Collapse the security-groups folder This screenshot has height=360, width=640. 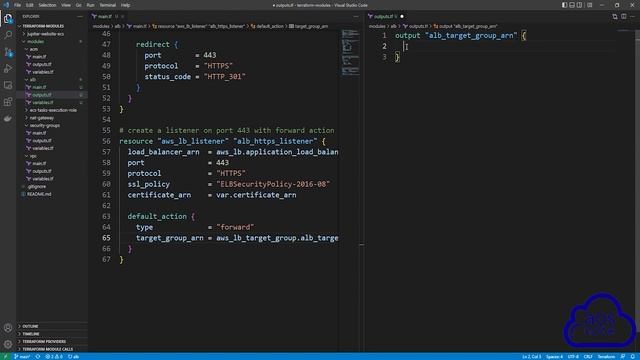(x=44, y=125)
